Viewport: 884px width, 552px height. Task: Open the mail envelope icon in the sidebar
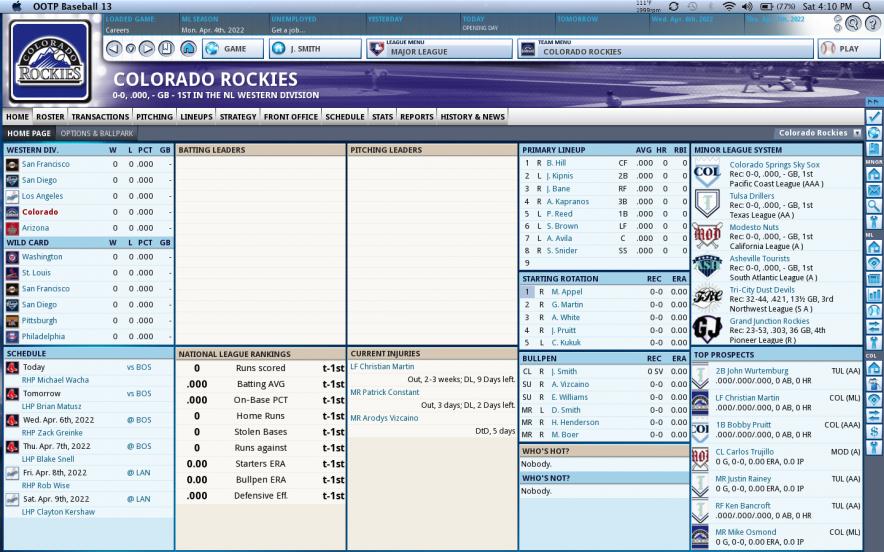(873, 191)
